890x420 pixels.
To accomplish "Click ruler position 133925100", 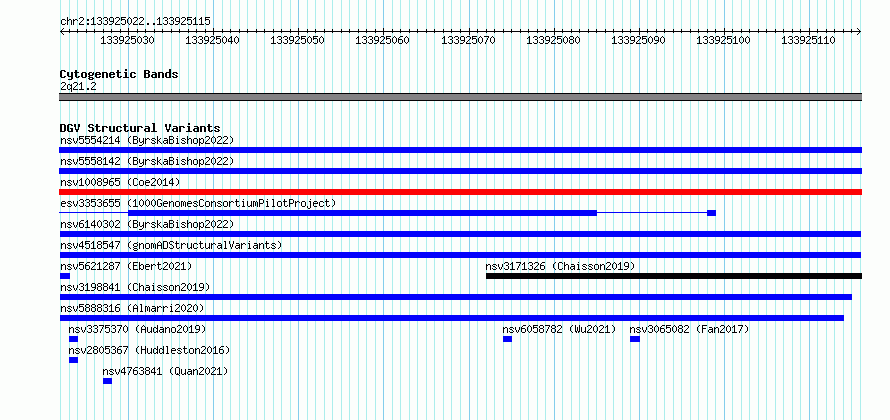I will pos(723,40).
